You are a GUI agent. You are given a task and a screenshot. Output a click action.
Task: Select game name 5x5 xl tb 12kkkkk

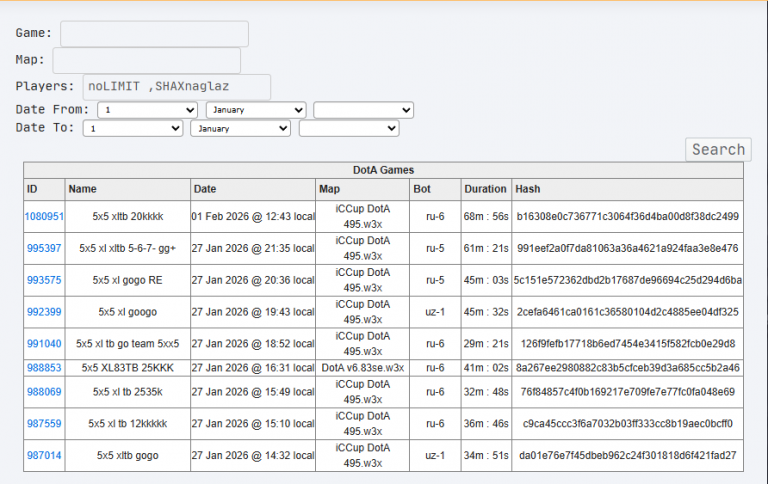point(127,424)
